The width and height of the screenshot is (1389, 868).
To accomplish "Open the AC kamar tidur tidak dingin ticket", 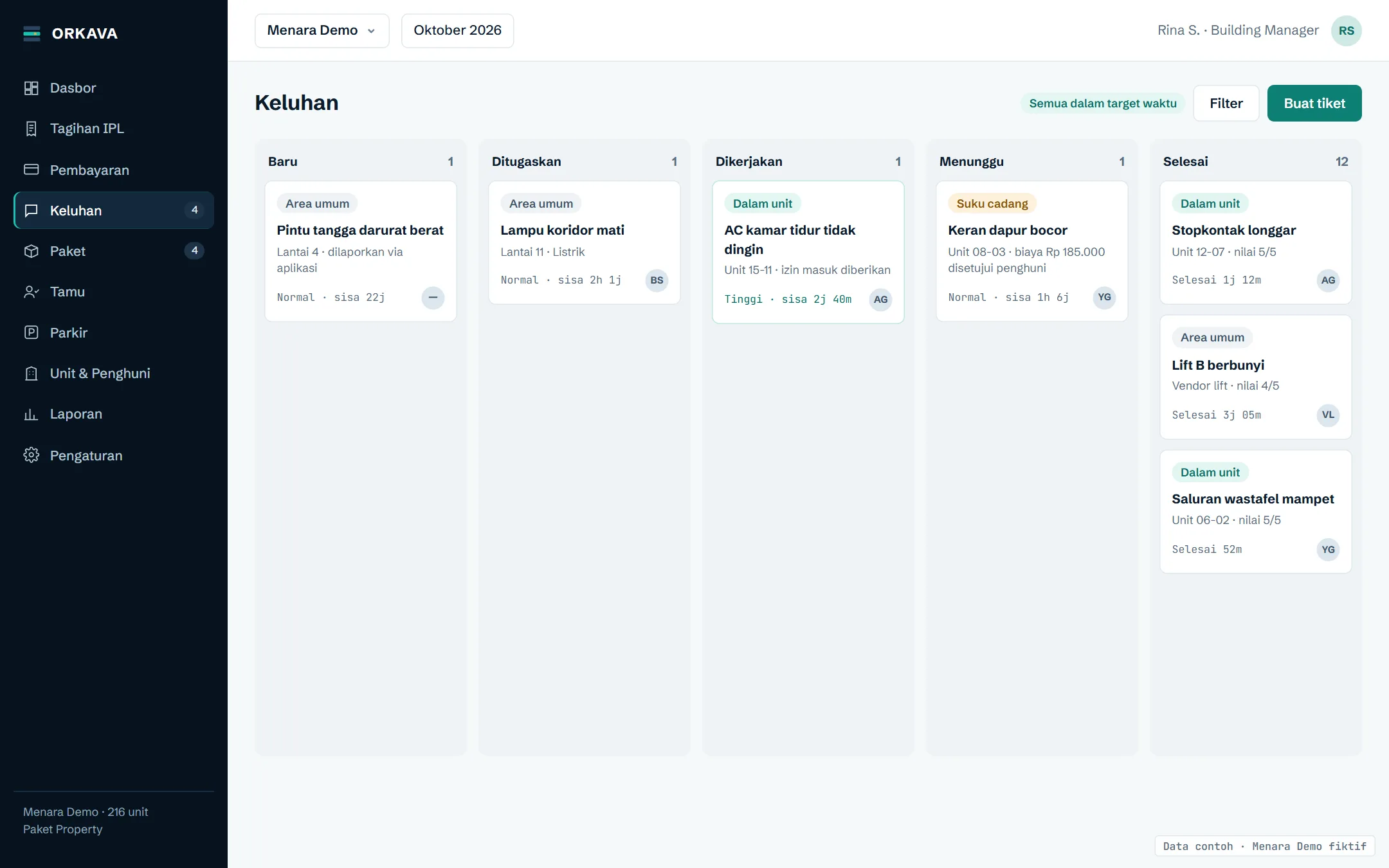I will (x=808, y=252).
